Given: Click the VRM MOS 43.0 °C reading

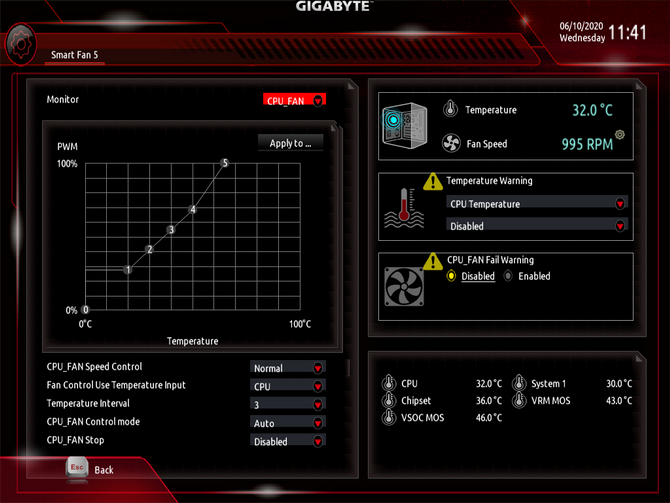Looking at the screenshot, I should pos(619,400).
